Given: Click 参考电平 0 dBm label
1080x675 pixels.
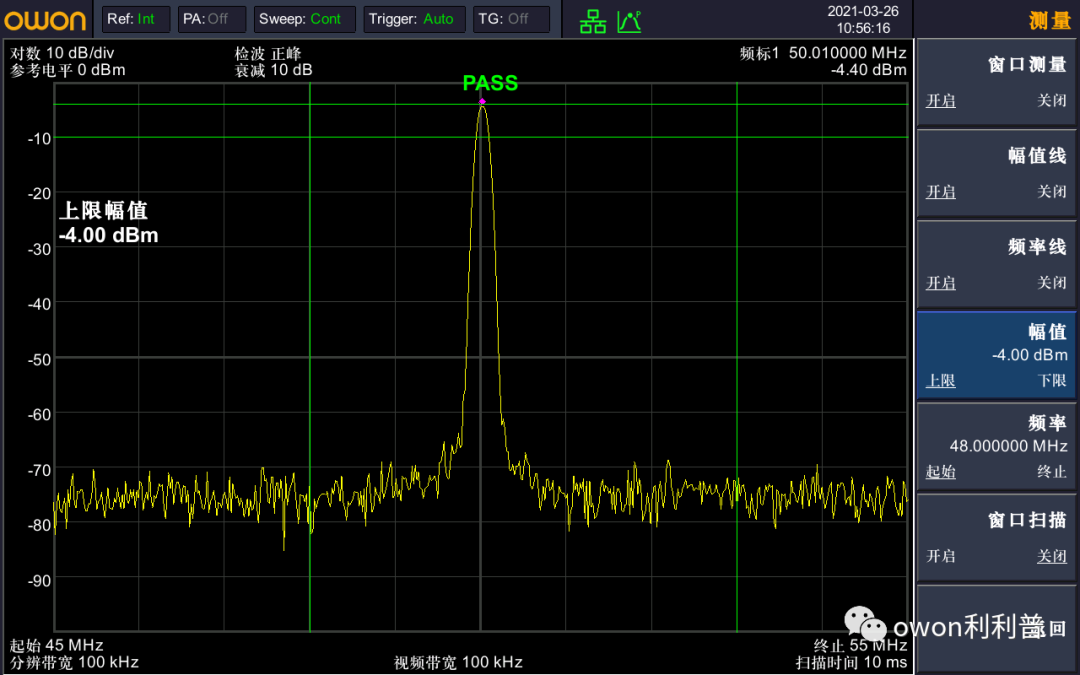Looking at the screenshot, I should 68,70.
